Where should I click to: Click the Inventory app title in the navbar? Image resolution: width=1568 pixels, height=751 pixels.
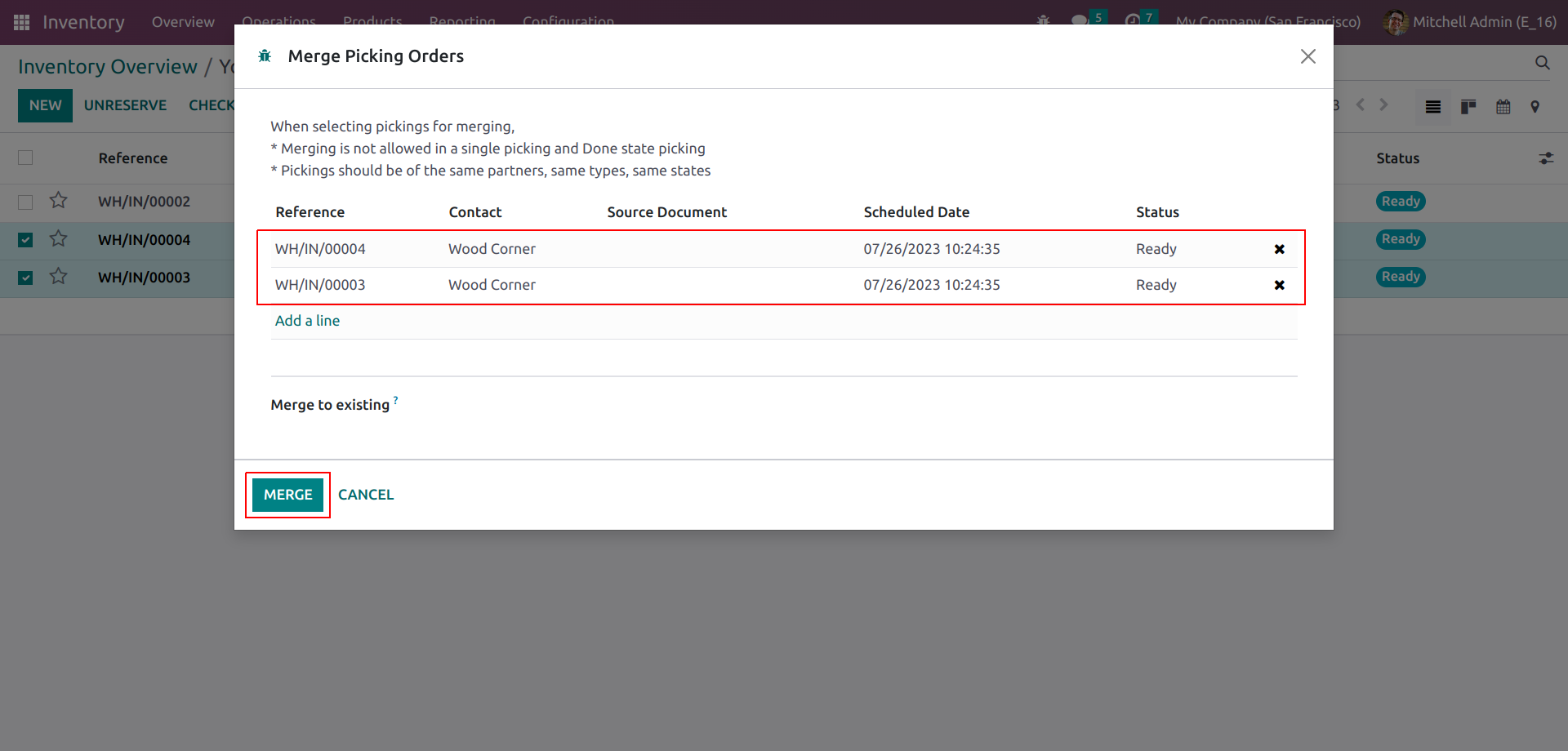pyautogui.click(x=83, y=22)
